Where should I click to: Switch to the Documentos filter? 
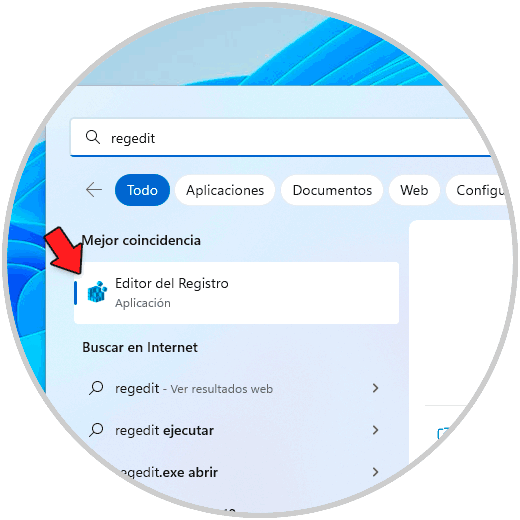coord(332,190)
